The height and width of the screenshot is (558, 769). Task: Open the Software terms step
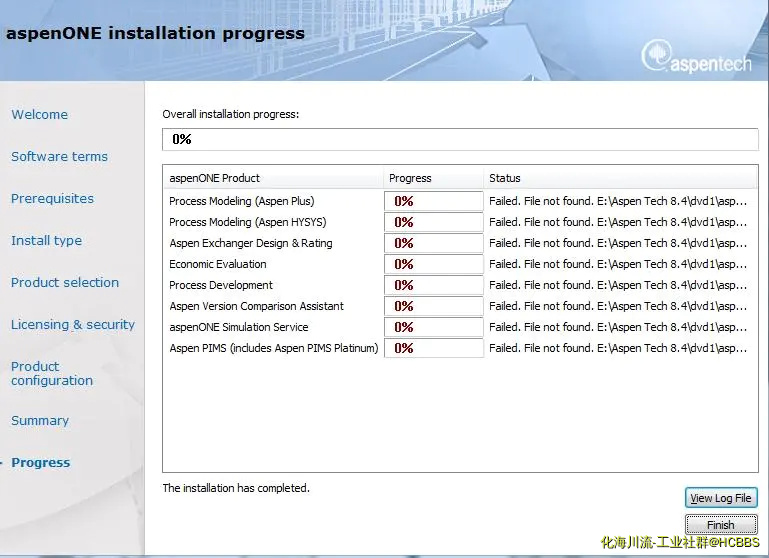[x=59, y=156]
